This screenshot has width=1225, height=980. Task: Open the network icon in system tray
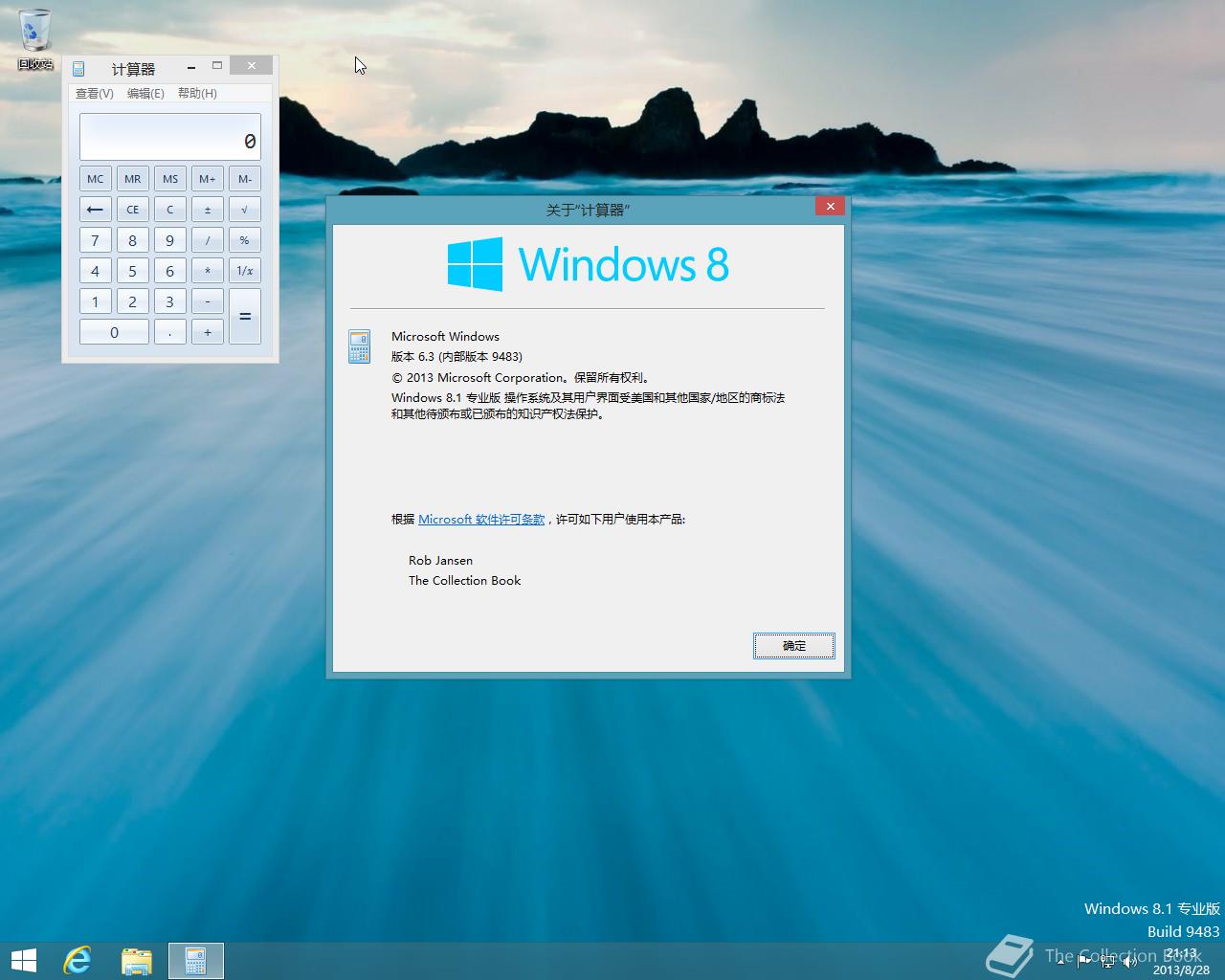point(1107,962)
